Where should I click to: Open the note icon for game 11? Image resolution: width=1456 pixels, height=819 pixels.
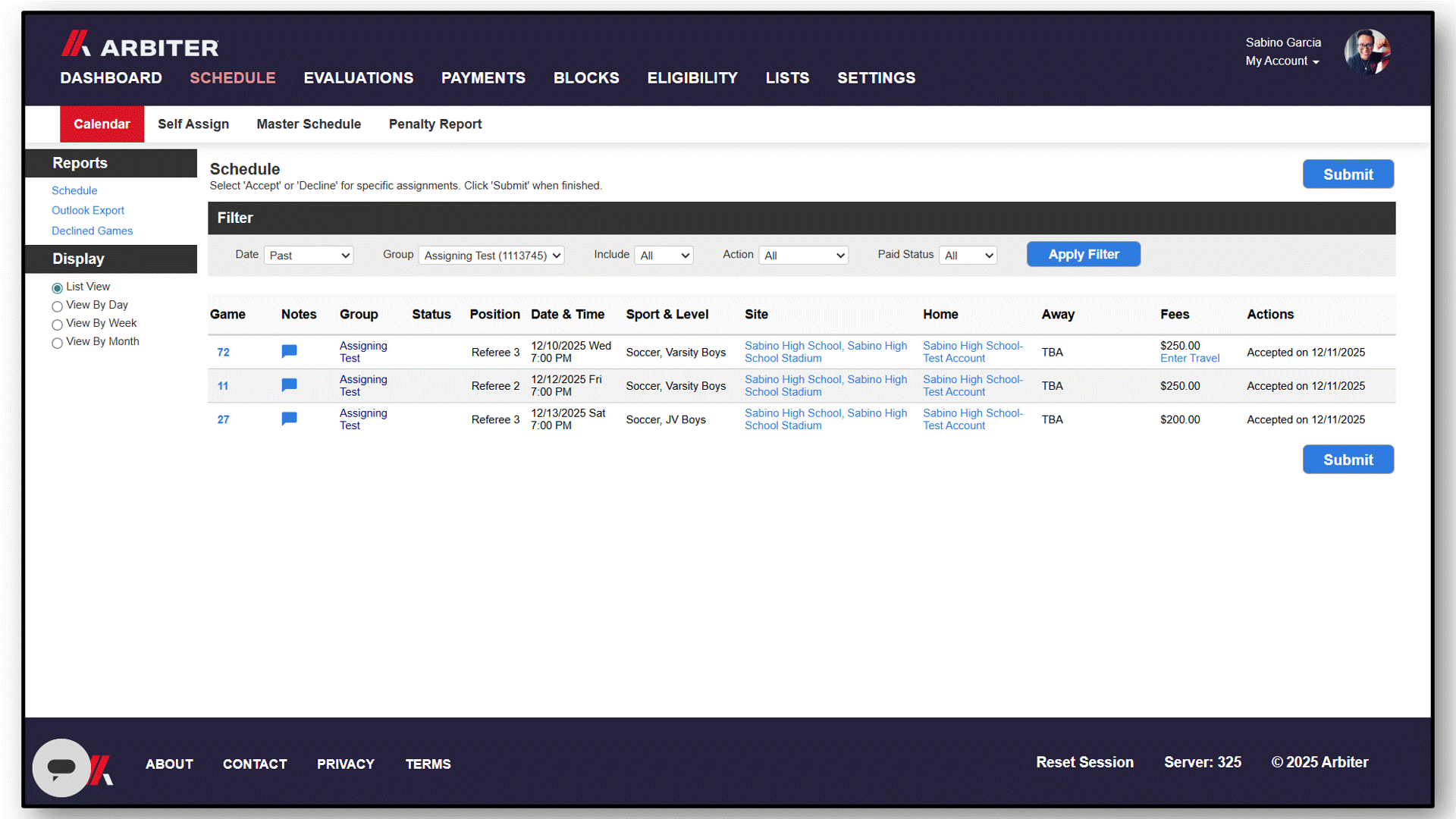coord(289,385)
